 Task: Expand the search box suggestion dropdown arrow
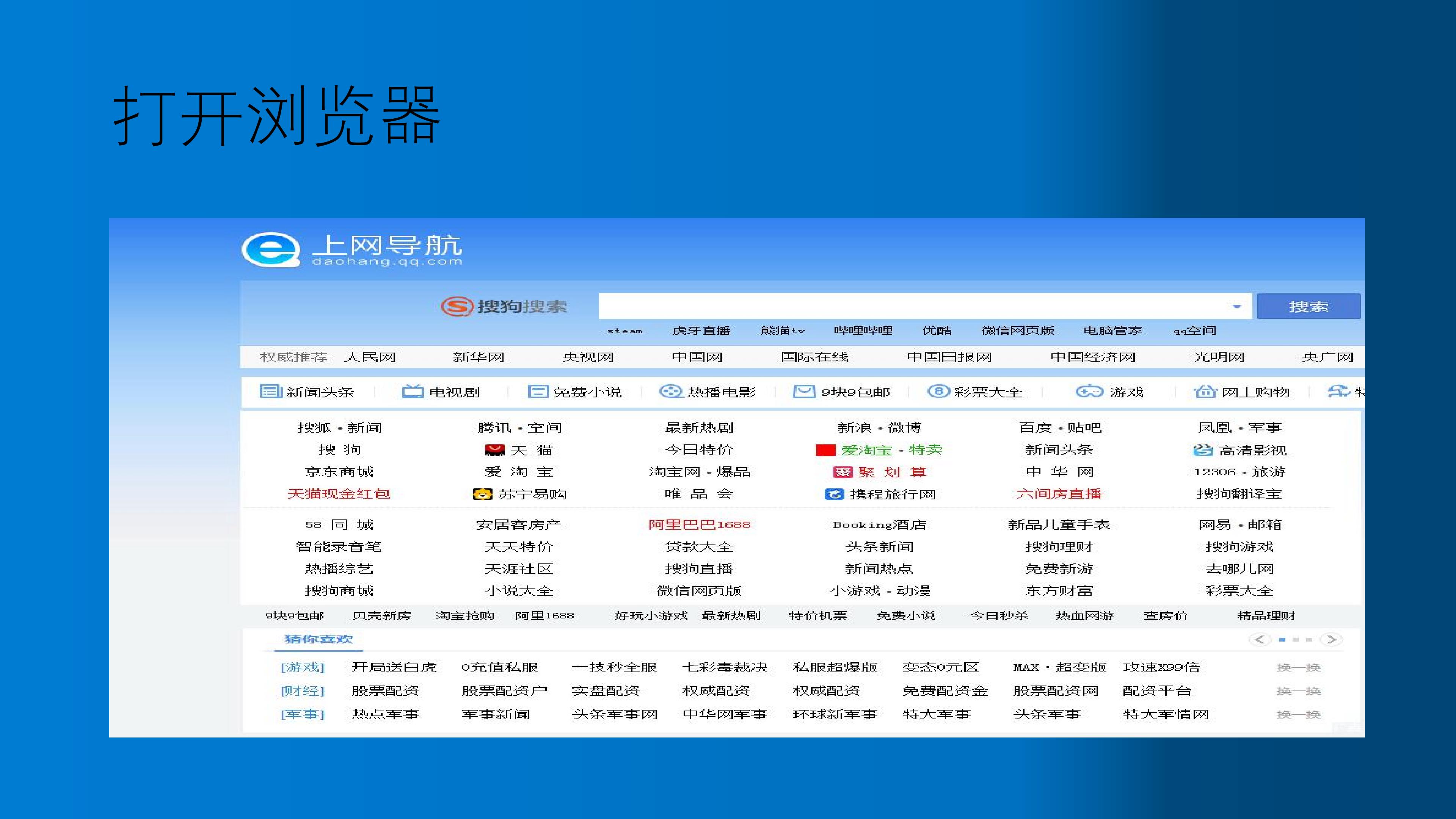[1237, 306]
